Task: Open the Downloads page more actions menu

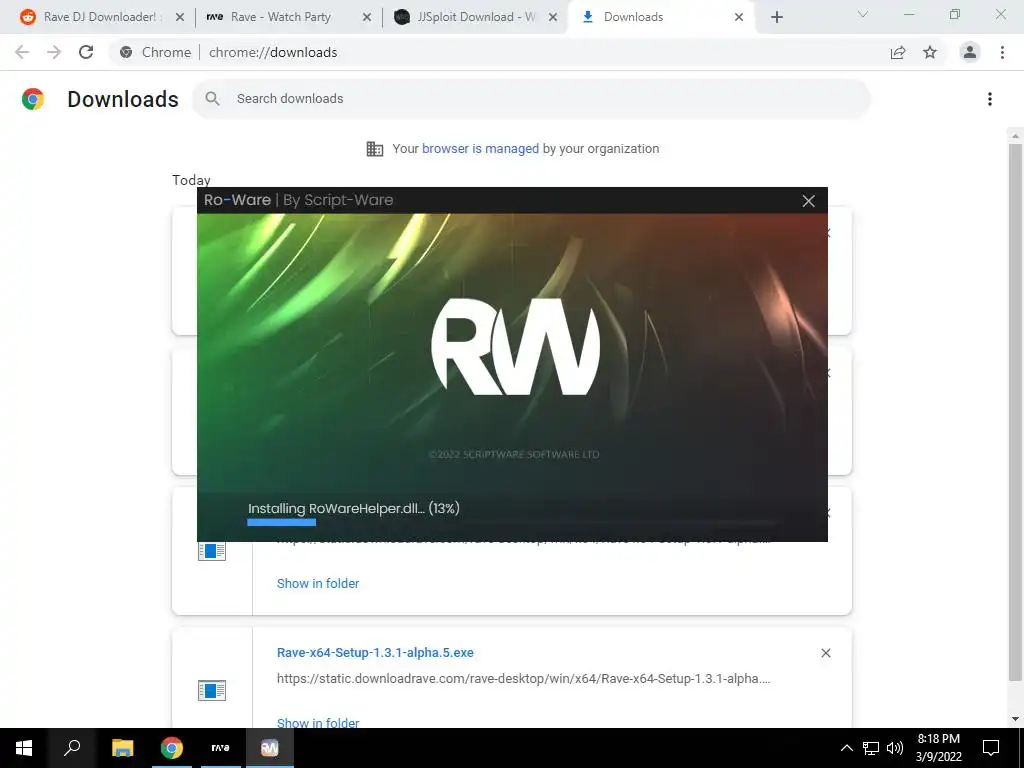Action: pyautogui.click(x=990, y=99)
